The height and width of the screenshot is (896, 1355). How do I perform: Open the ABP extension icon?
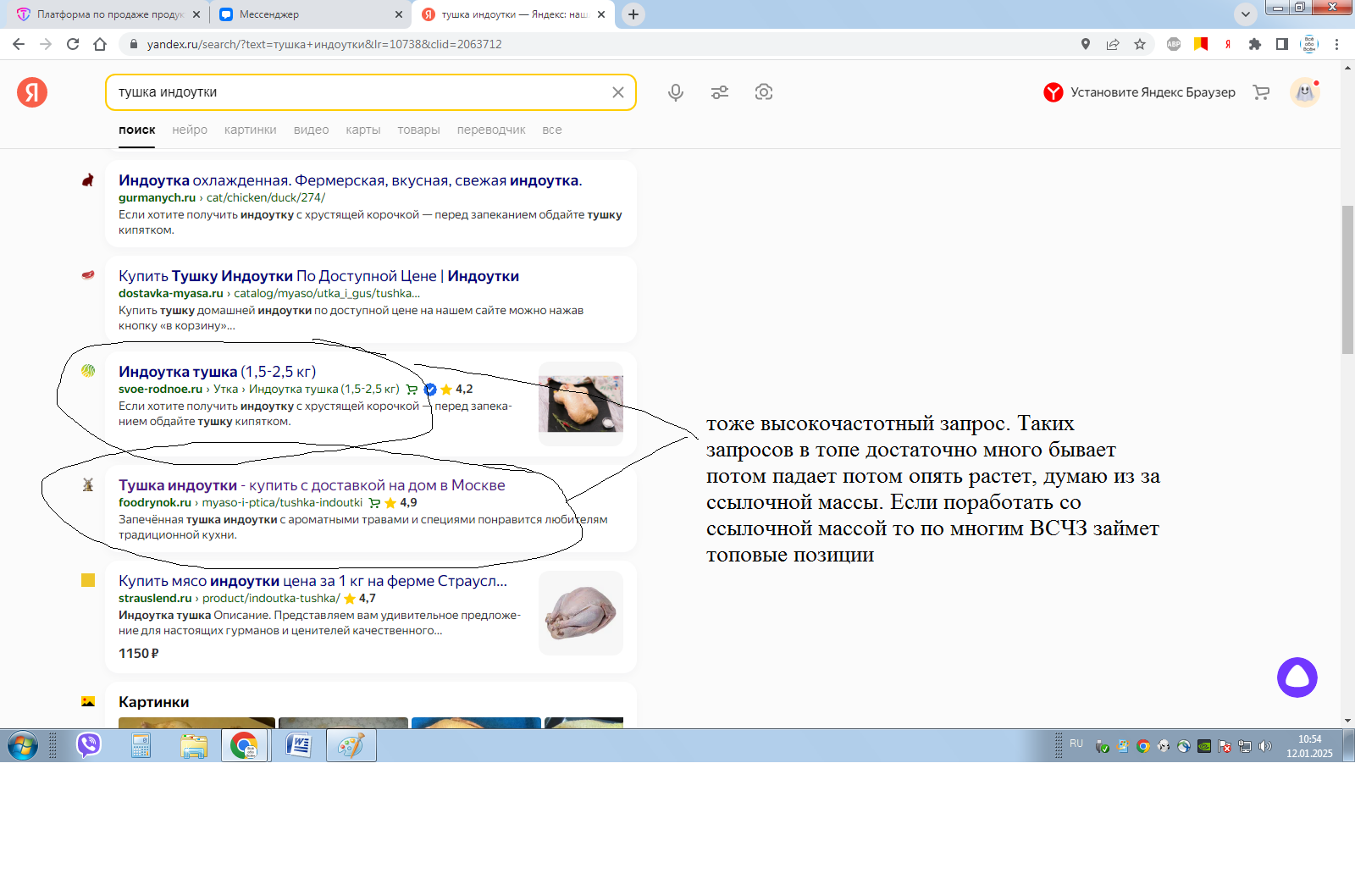click(1174, 44)
